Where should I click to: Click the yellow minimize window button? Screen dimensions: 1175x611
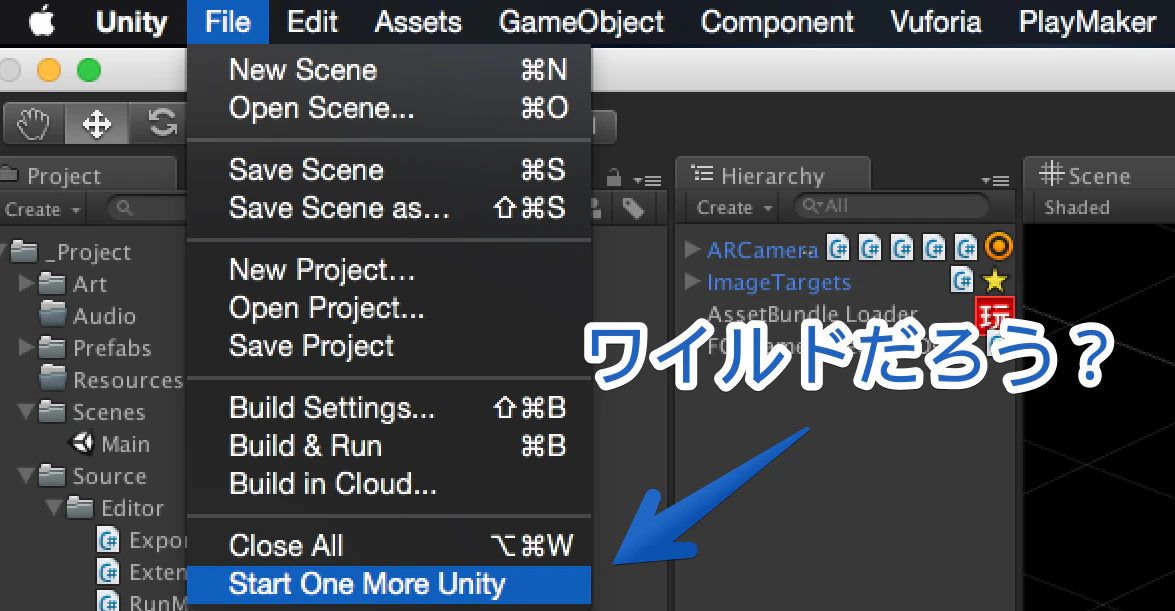49,70
